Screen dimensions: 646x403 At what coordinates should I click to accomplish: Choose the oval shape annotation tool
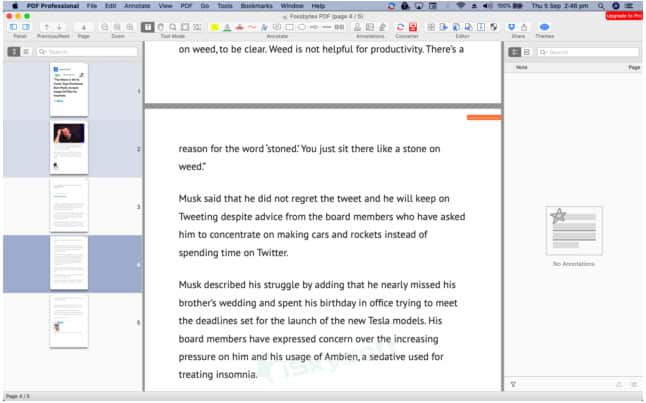coord(302,27)
